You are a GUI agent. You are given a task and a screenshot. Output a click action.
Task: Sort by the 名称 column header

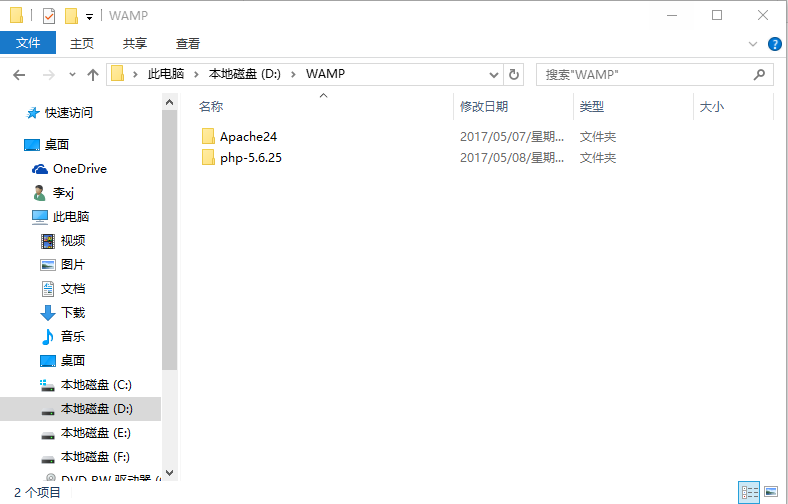pyautogui.click(x=211, y=107)
